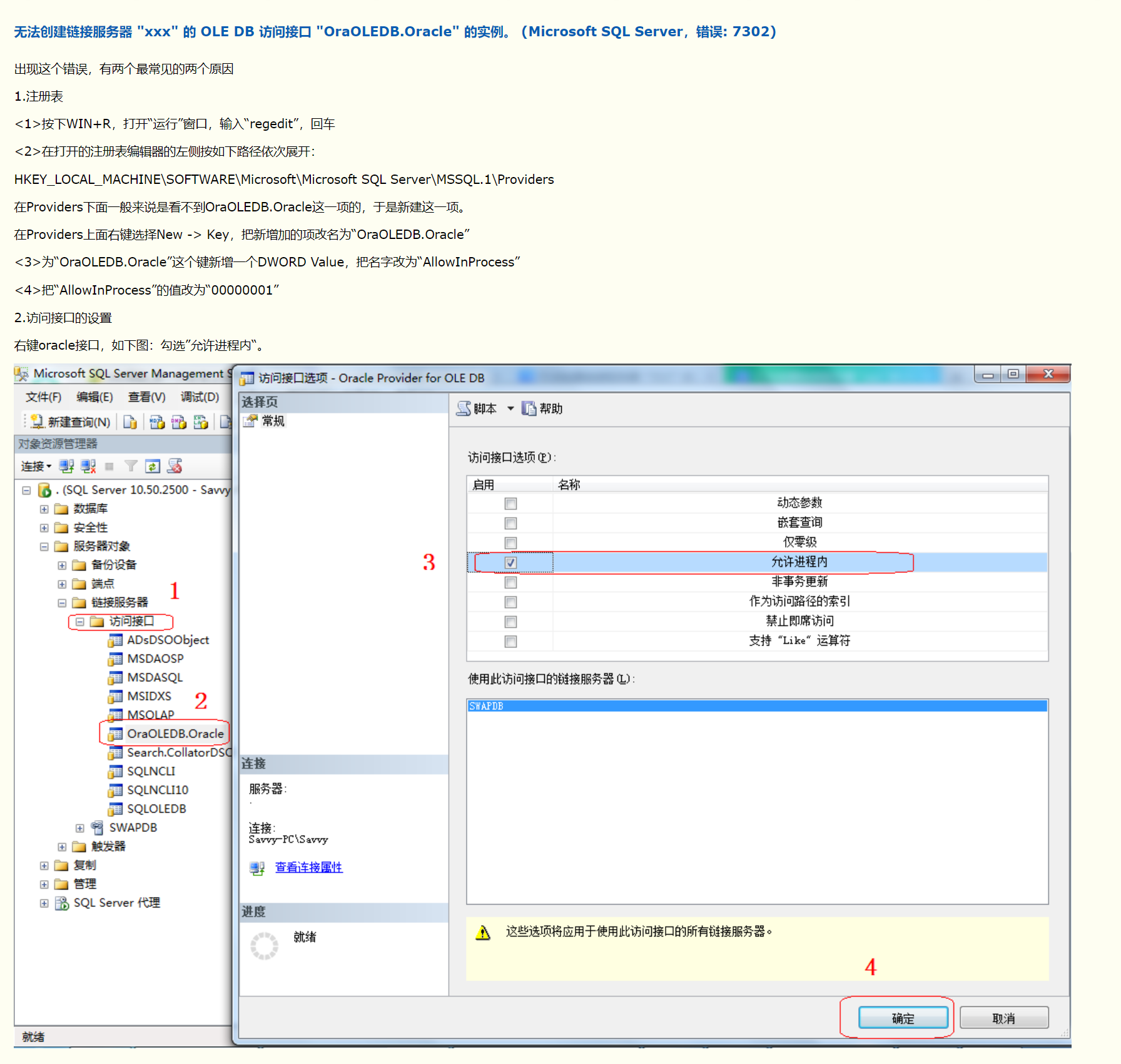Collapse the 服务器对象 folder

click(x=44, y=547)
